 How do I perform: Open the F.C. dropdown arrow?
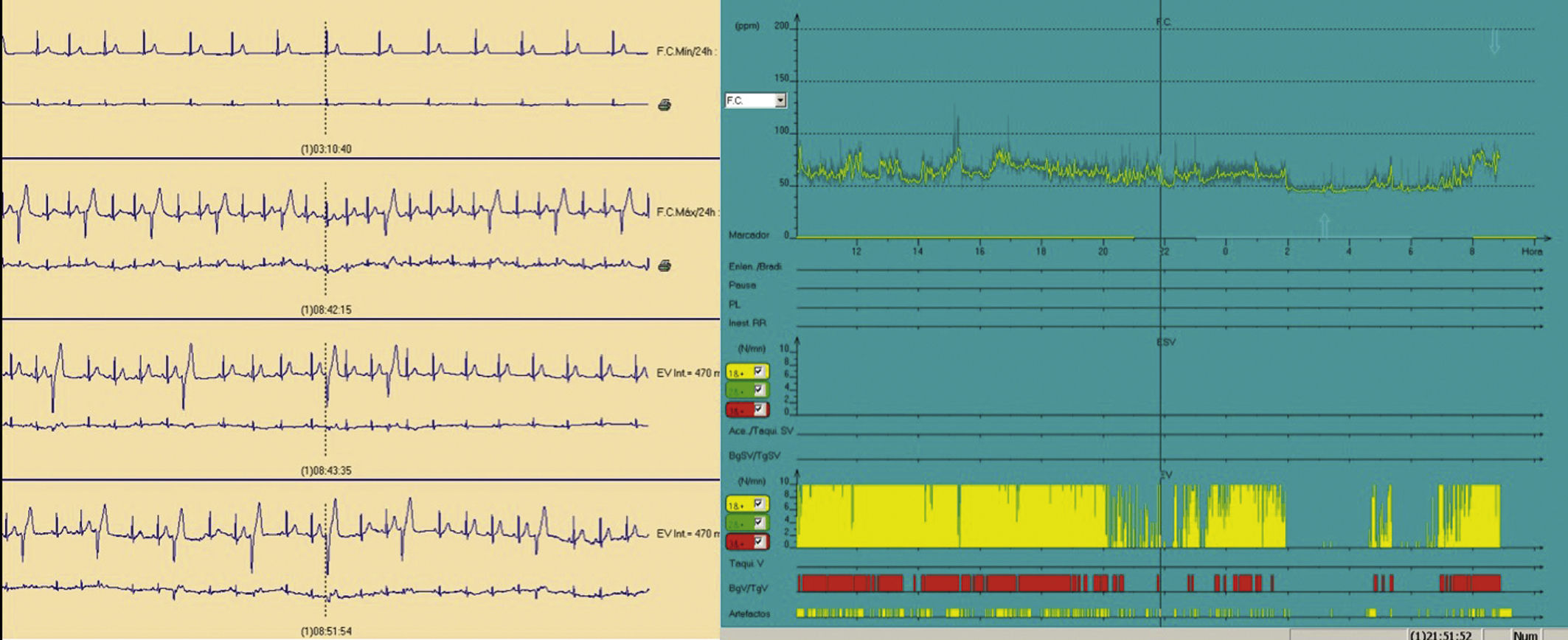(x=780, y=100)
